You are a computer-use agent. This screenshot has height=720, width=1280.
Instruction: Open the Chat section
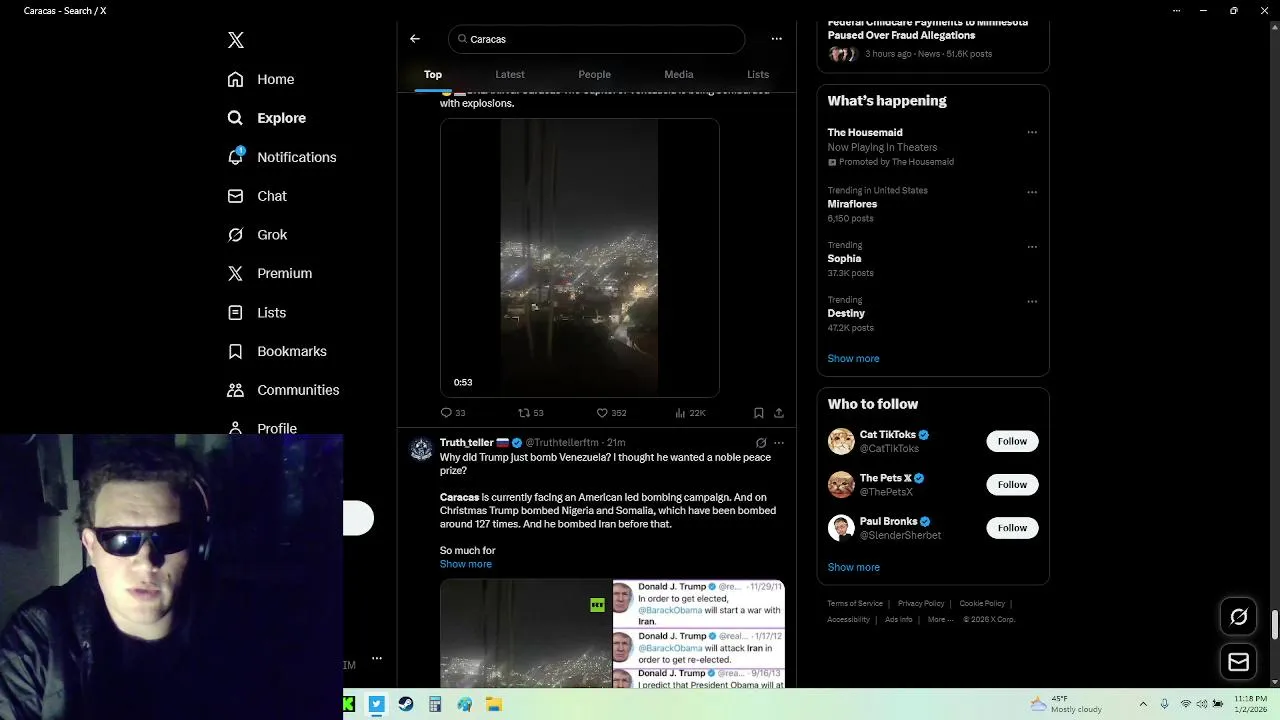pyautogui.click(x=258, y=196)
